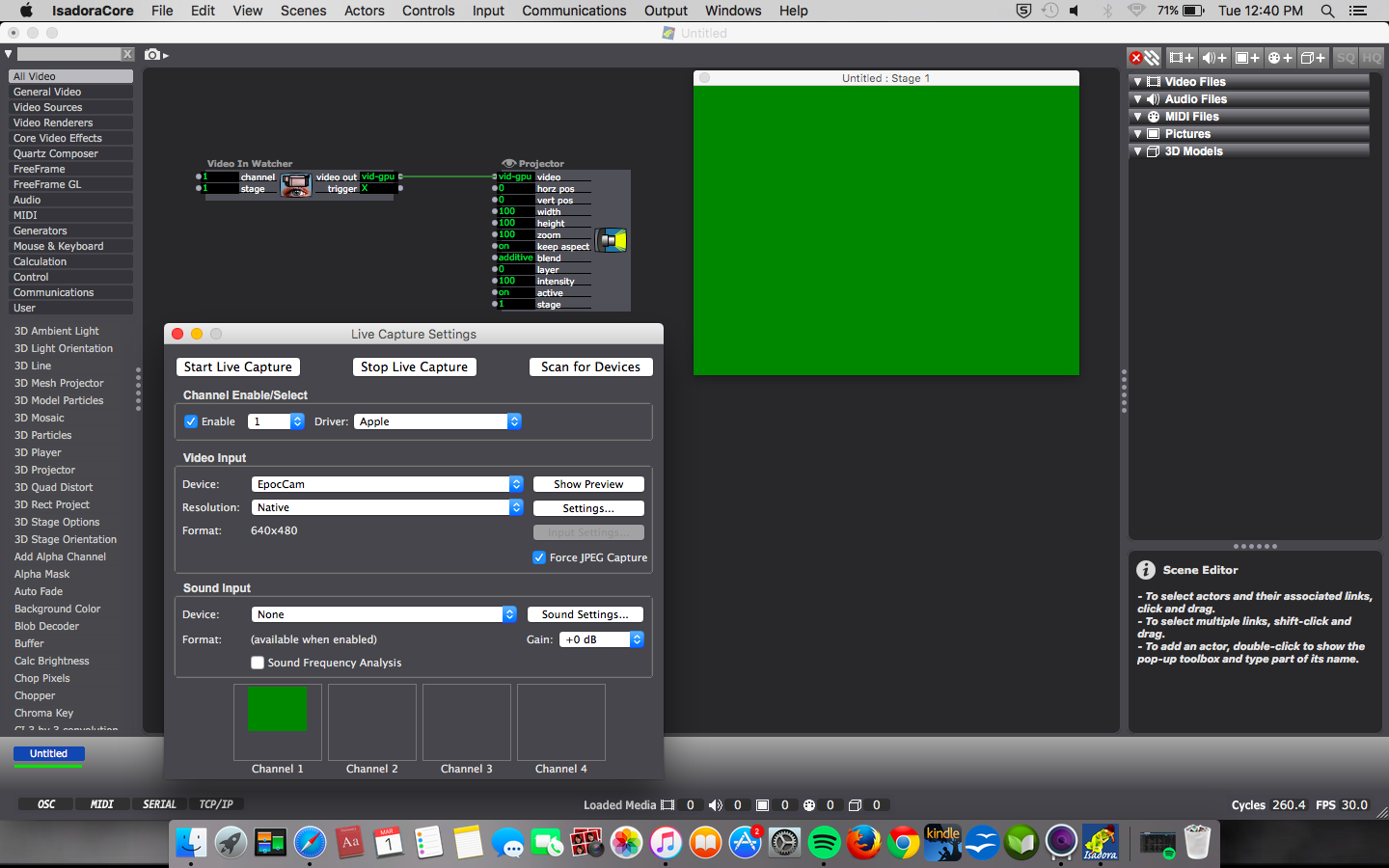Open the video Device dropdown showing EpocCam
1389x868 pixels.
(x=388, y=484)
